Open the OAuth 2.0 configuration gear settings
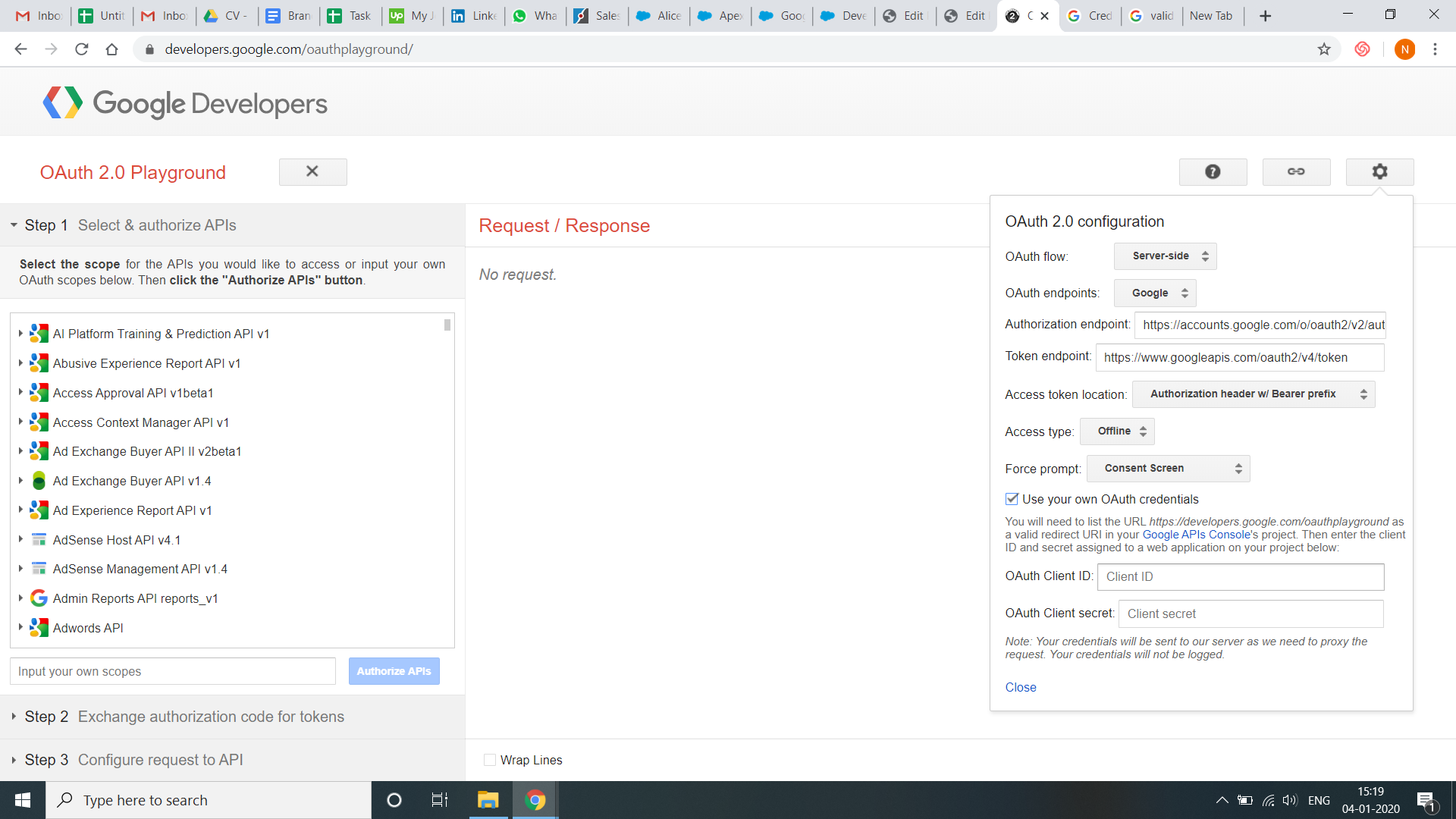 (1379, 171)
